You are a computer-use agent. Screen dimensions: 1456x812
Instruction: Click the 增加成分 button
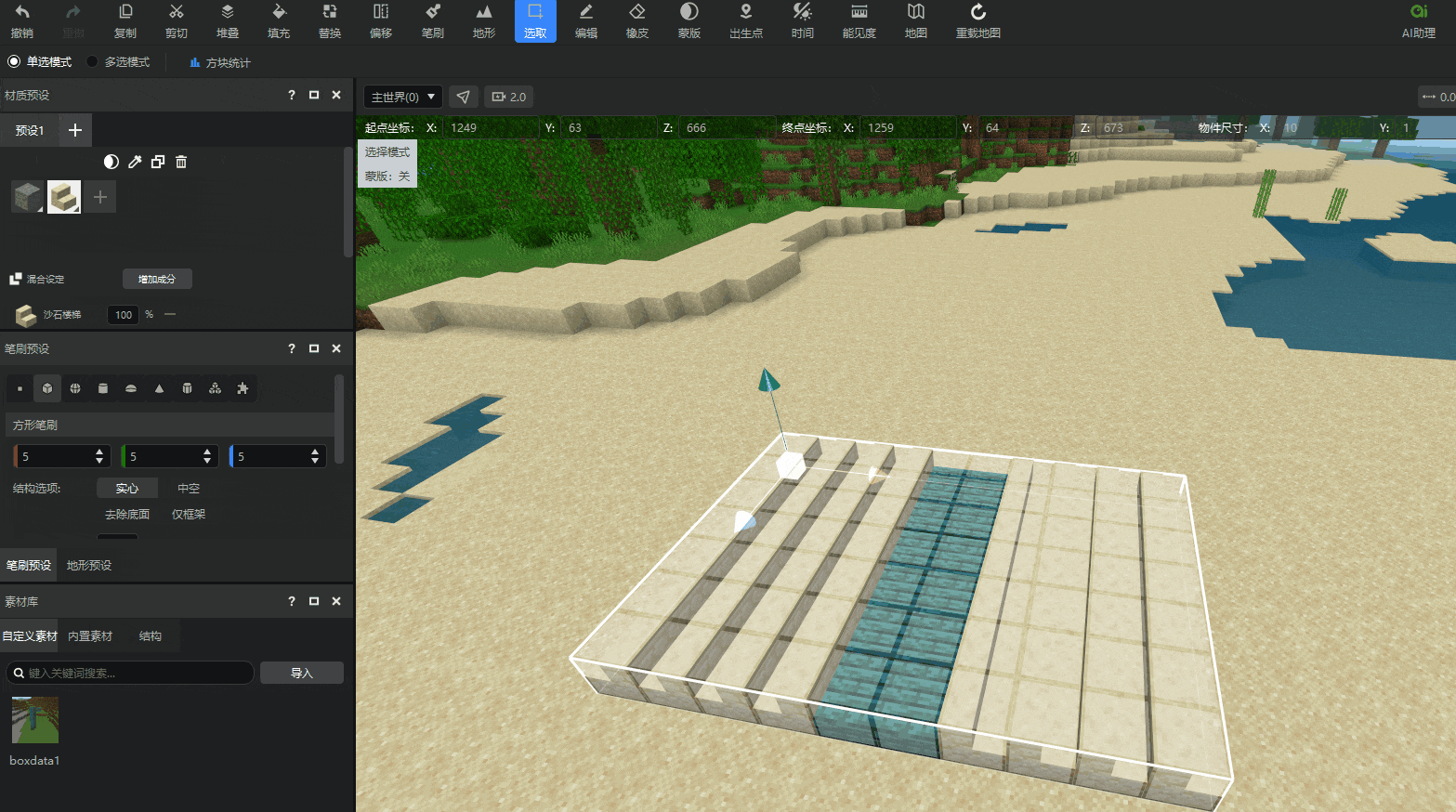coord(157,279)
